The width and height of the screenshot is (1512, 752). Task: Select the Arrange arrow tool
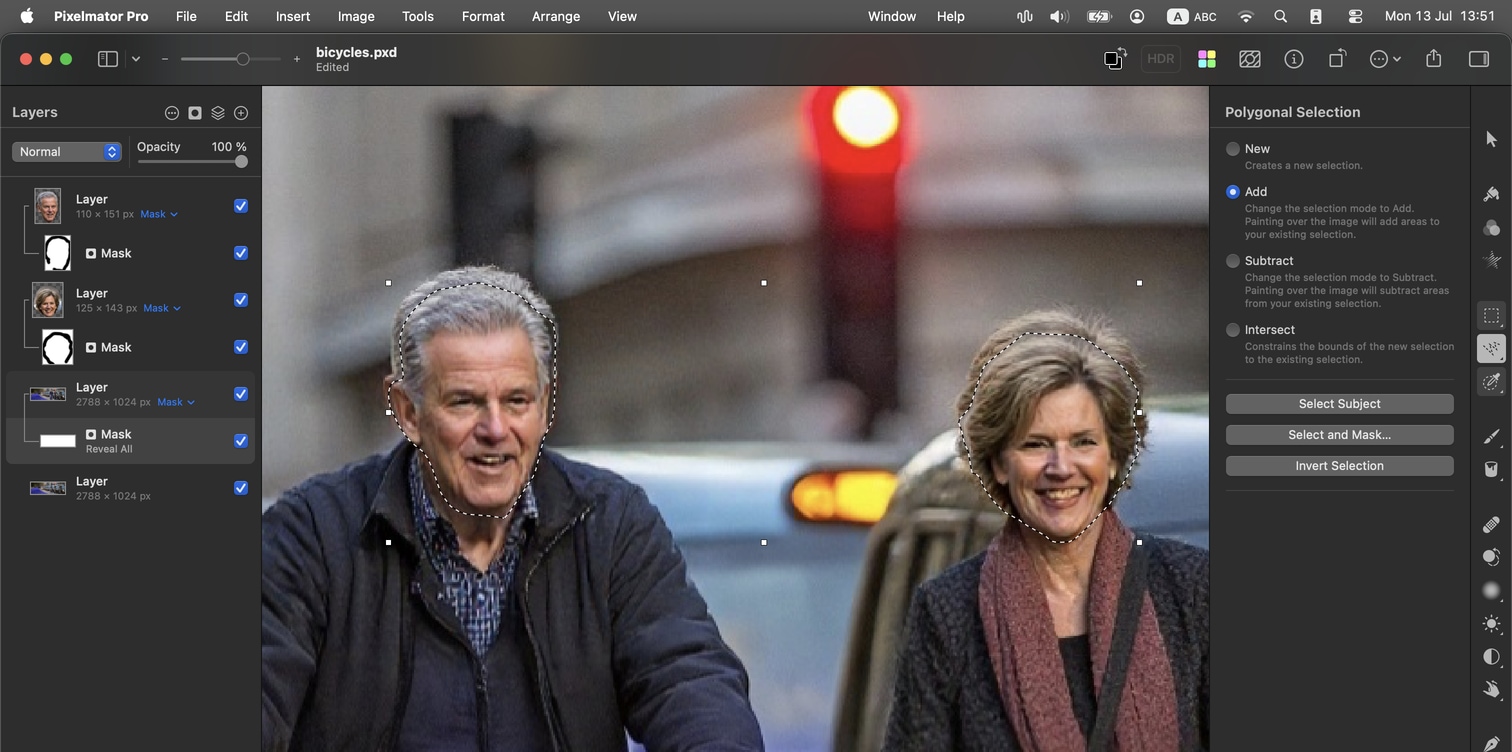(1491, 140)
